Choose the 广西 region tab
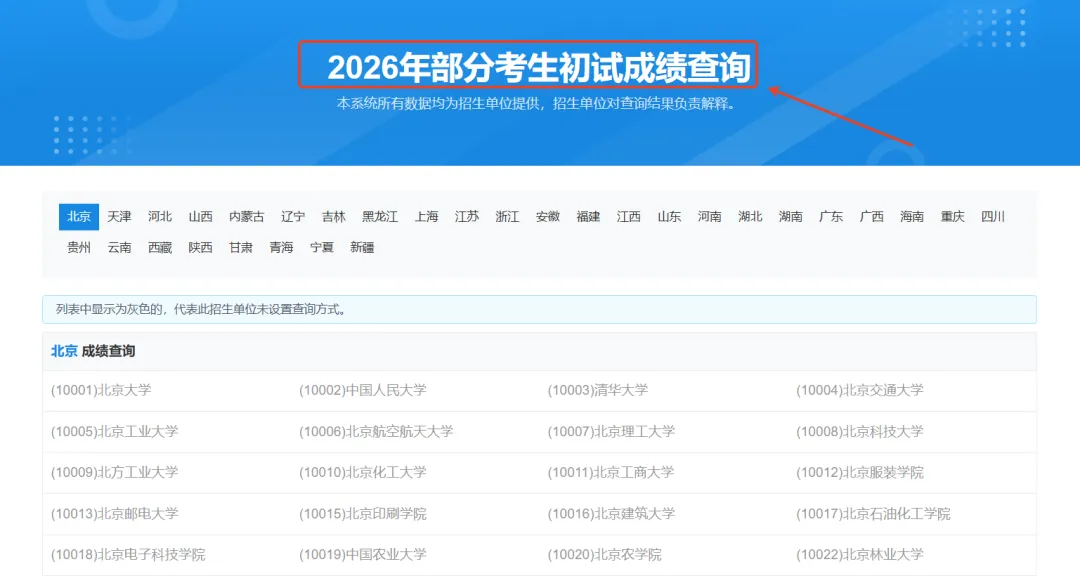Image resolution: width=1080 pixels, height=576 pixels. [872, 216]
